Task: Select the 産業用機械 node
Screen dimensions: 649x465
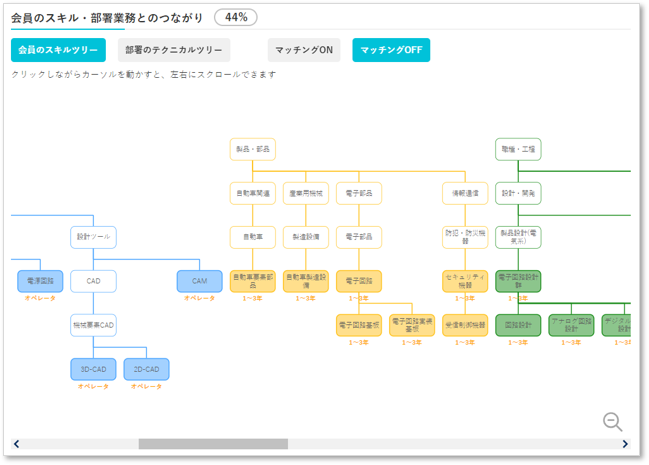Action: [x=306, y=193]
